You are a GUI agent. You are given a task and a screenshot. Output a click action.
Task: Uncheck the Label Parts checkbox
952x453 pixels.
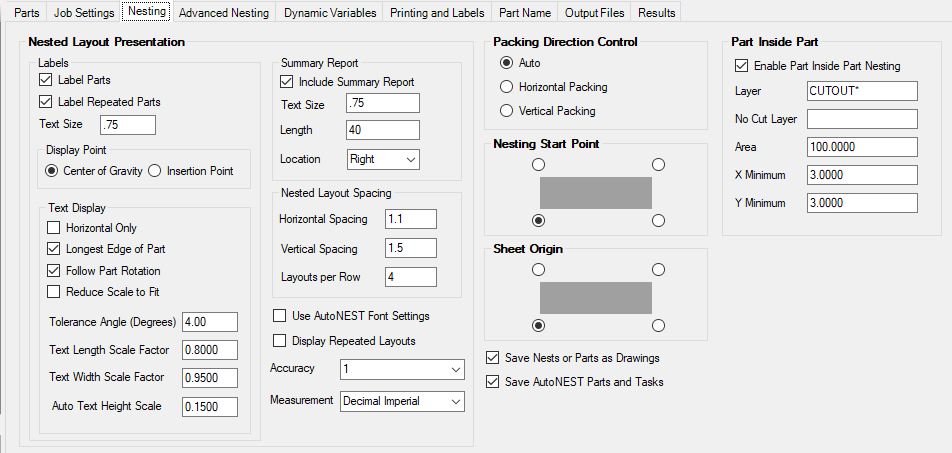point(45,80)
